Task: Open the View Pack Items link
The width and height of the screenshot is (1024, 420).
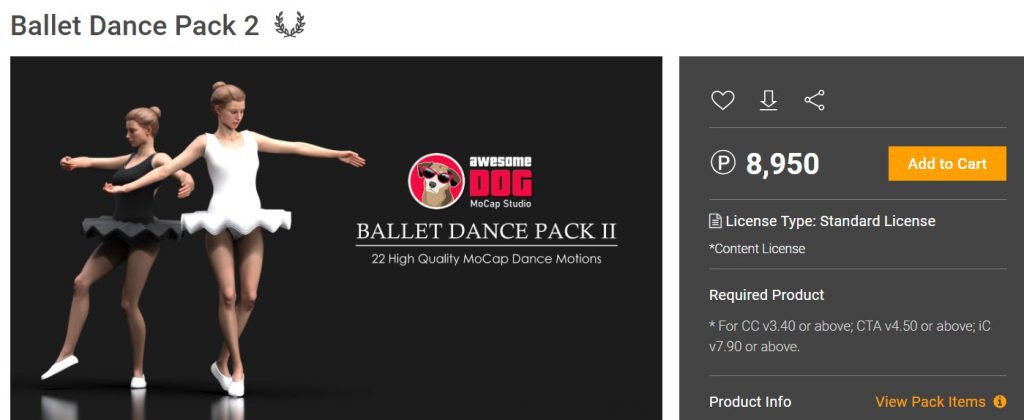Action: coord(930,401)
